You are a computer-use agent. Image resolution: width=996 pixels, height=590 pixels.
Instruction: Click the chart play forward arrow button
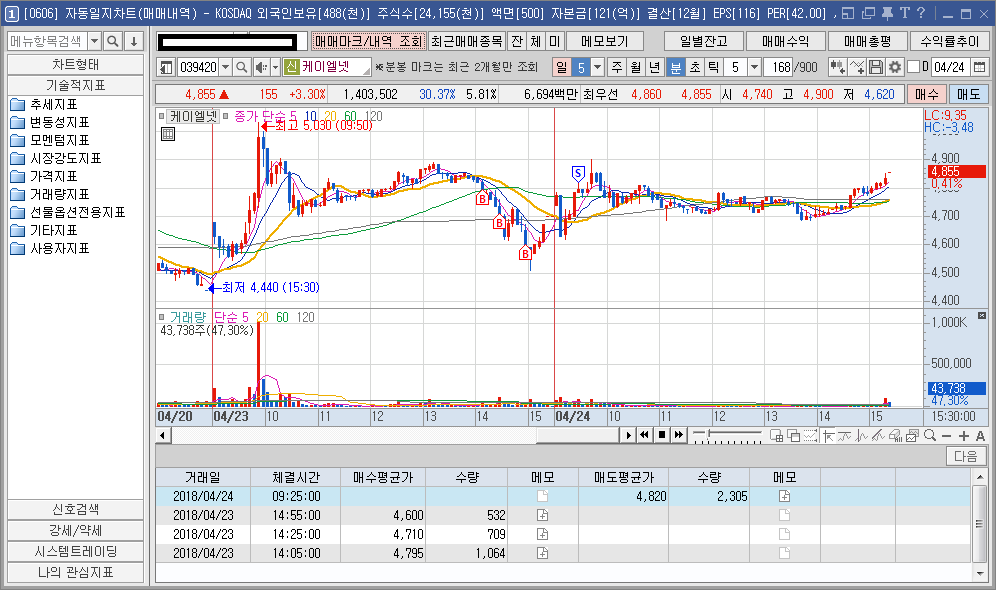pos(629,435)
